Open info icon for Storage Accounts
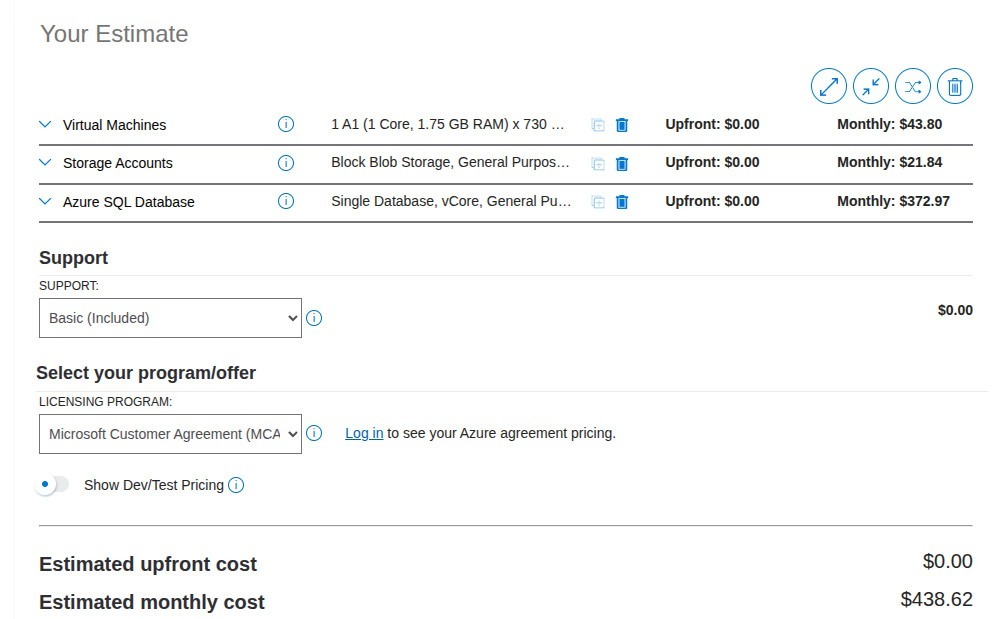The image size is (995, 619). click(x=286, y=163)
